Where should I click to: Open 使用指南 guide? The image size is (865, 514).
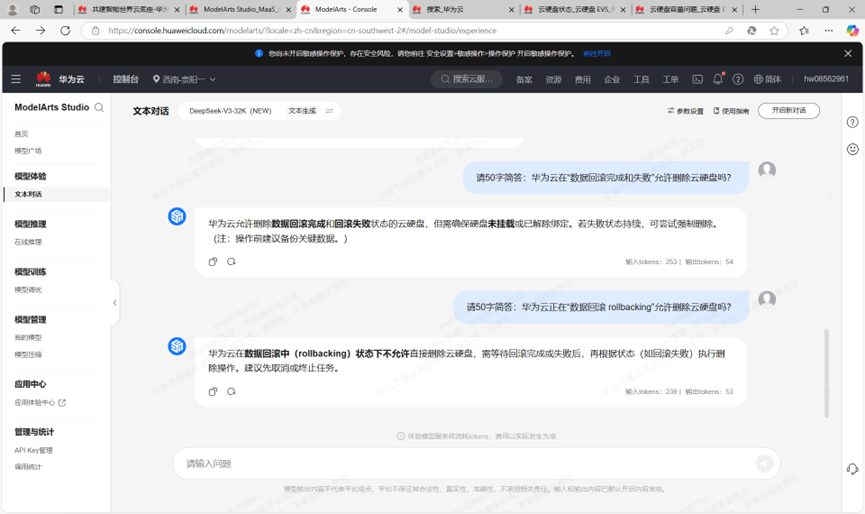coord(731,111)
